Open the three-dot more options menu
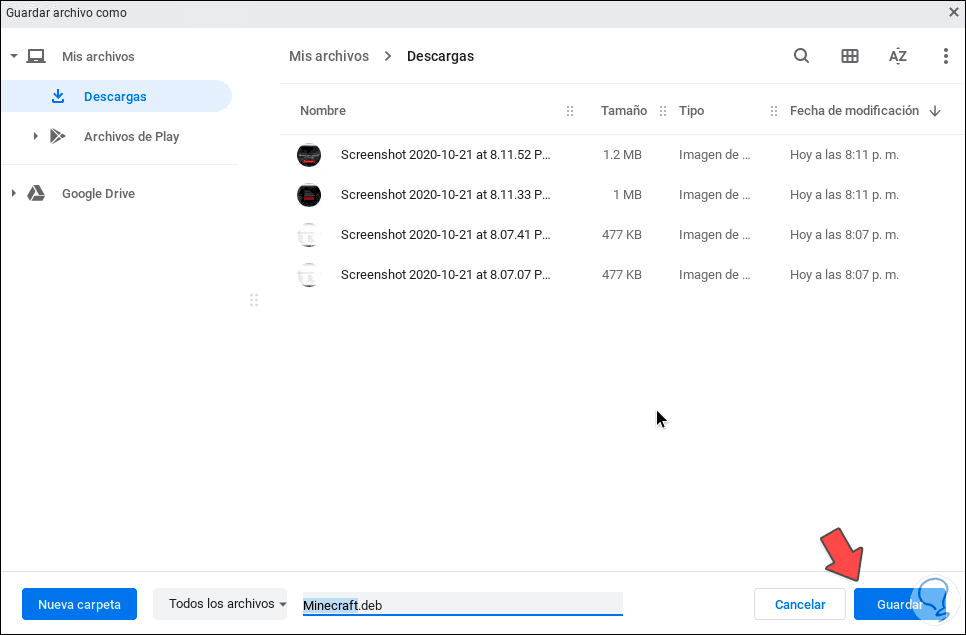The image size is (966, 635). click(x=945, y=56)
